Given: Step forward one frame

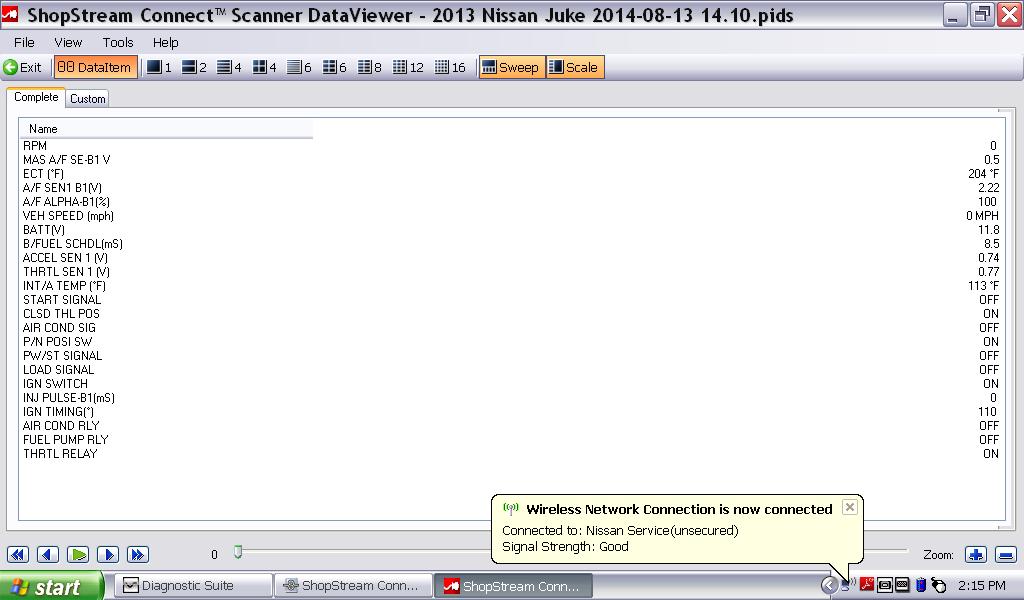Looking at the screenshot, I should click(x=108, y=554).
